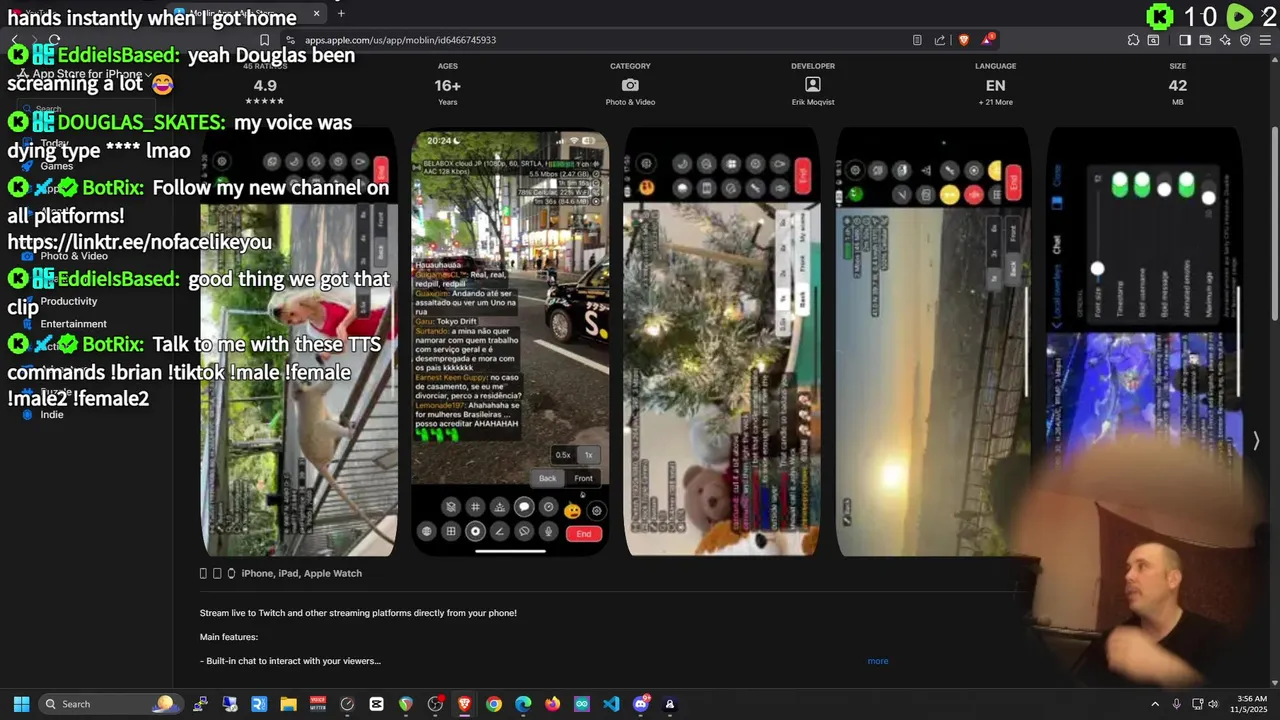Show next screenshots with right chevron
Screen dimensions: 1280x720
point(1256,441)
